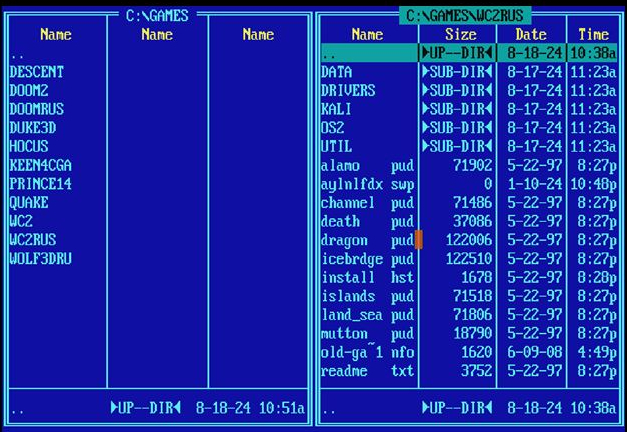627x432 pixels.
Task: Click parent directory dots in left panel list
Action: tap(17, 56)
